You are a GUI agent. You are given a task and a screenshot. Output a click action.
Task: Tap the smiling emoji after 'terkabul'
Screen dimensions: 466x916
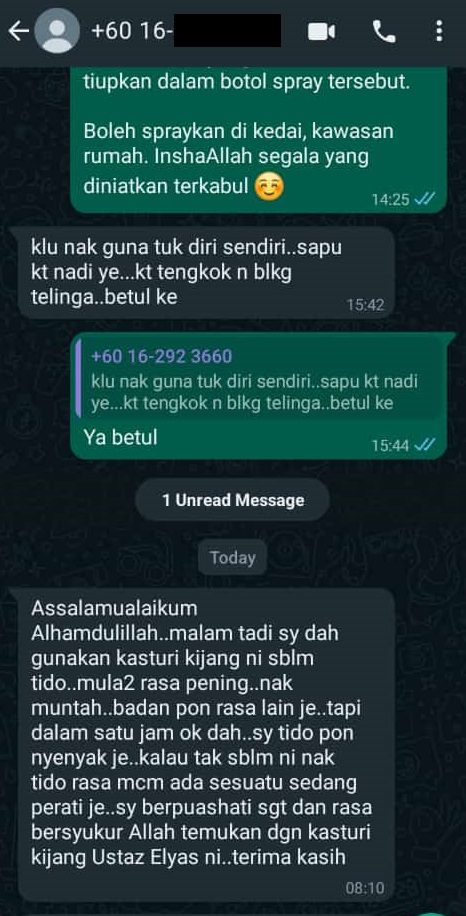coord(269,187)
